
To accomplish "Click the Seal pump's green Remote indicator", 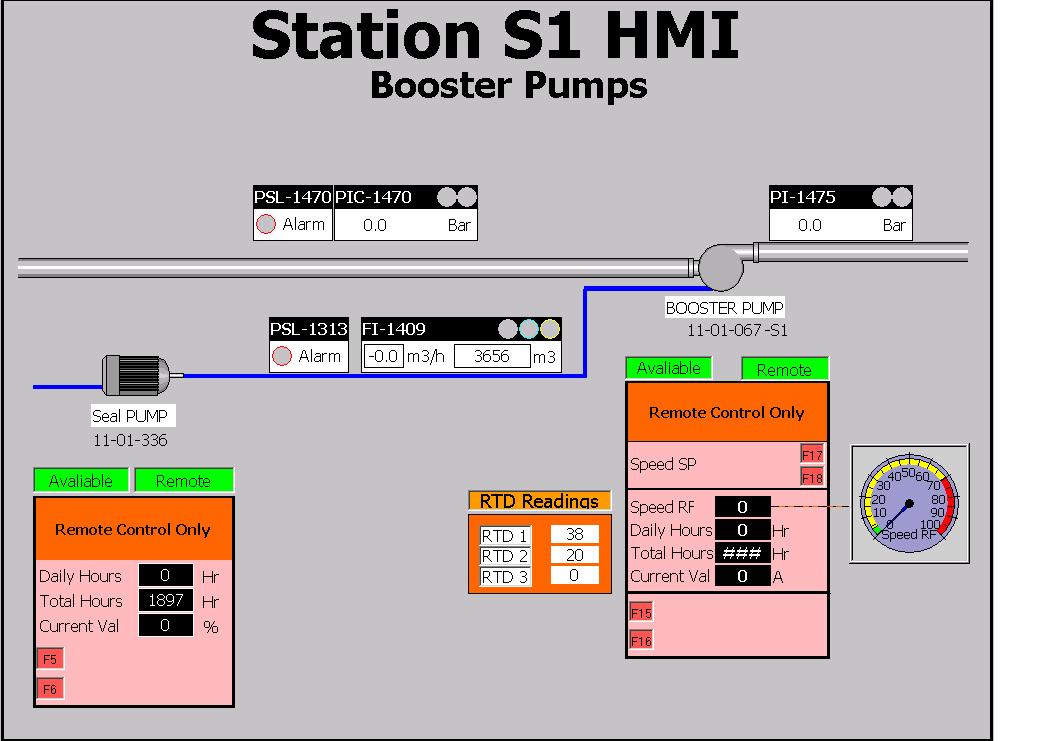I will click(184, 480).
